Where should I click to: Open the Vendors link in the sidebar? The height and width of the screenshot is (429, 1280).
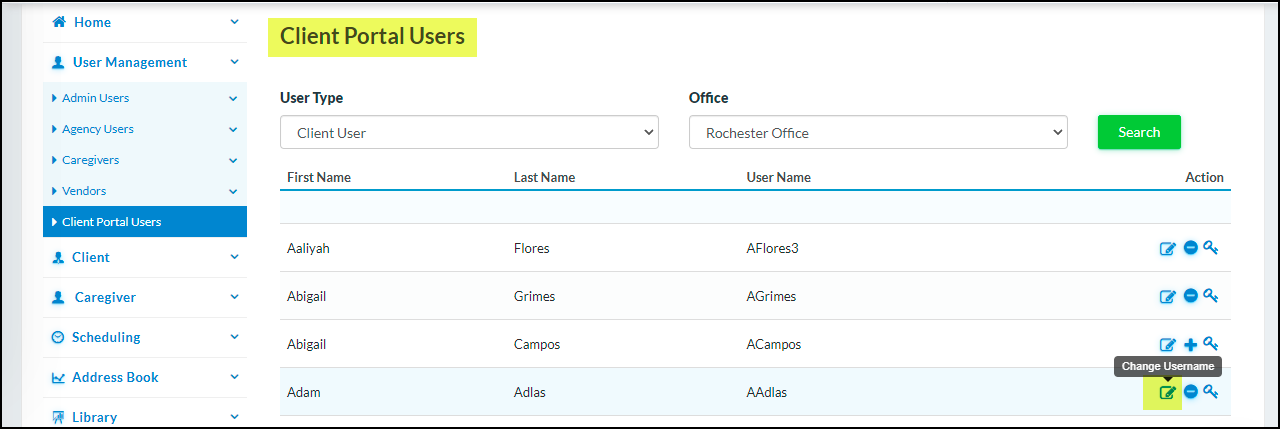[x=84, y=191]
